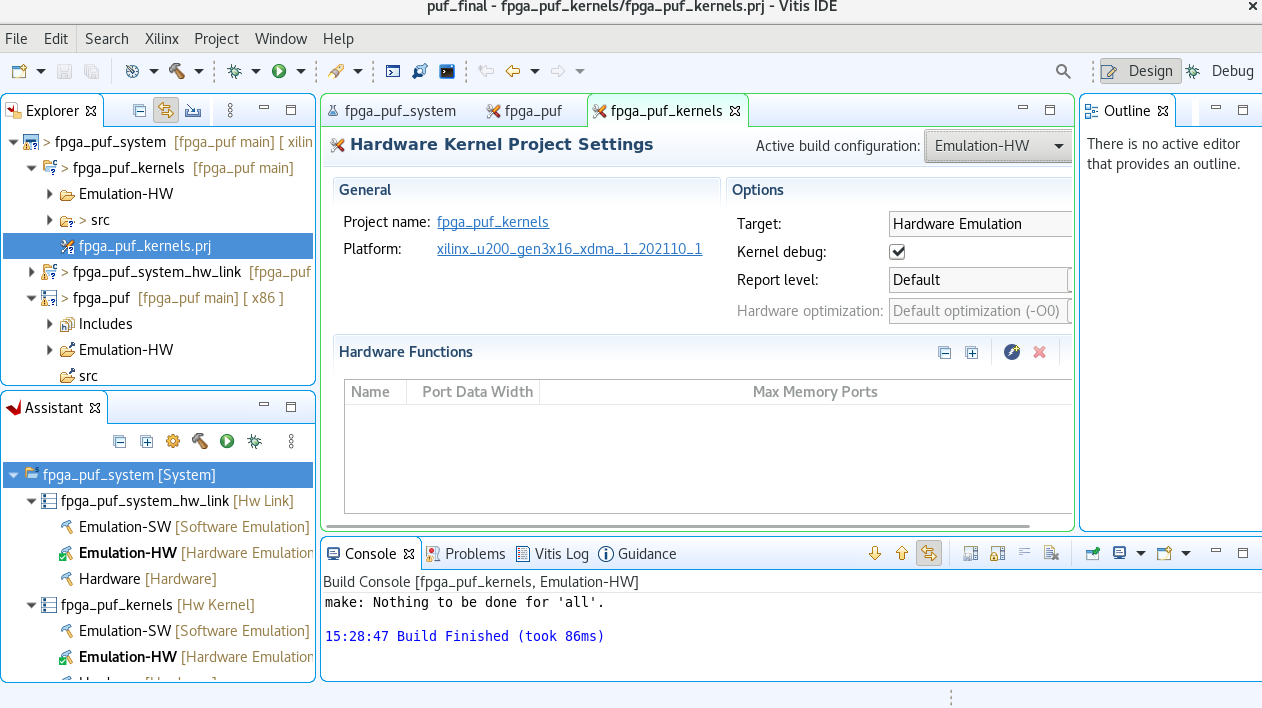Click console Previous (up arrow) icon
1262x708 pixels.
(x=901, y=553)
